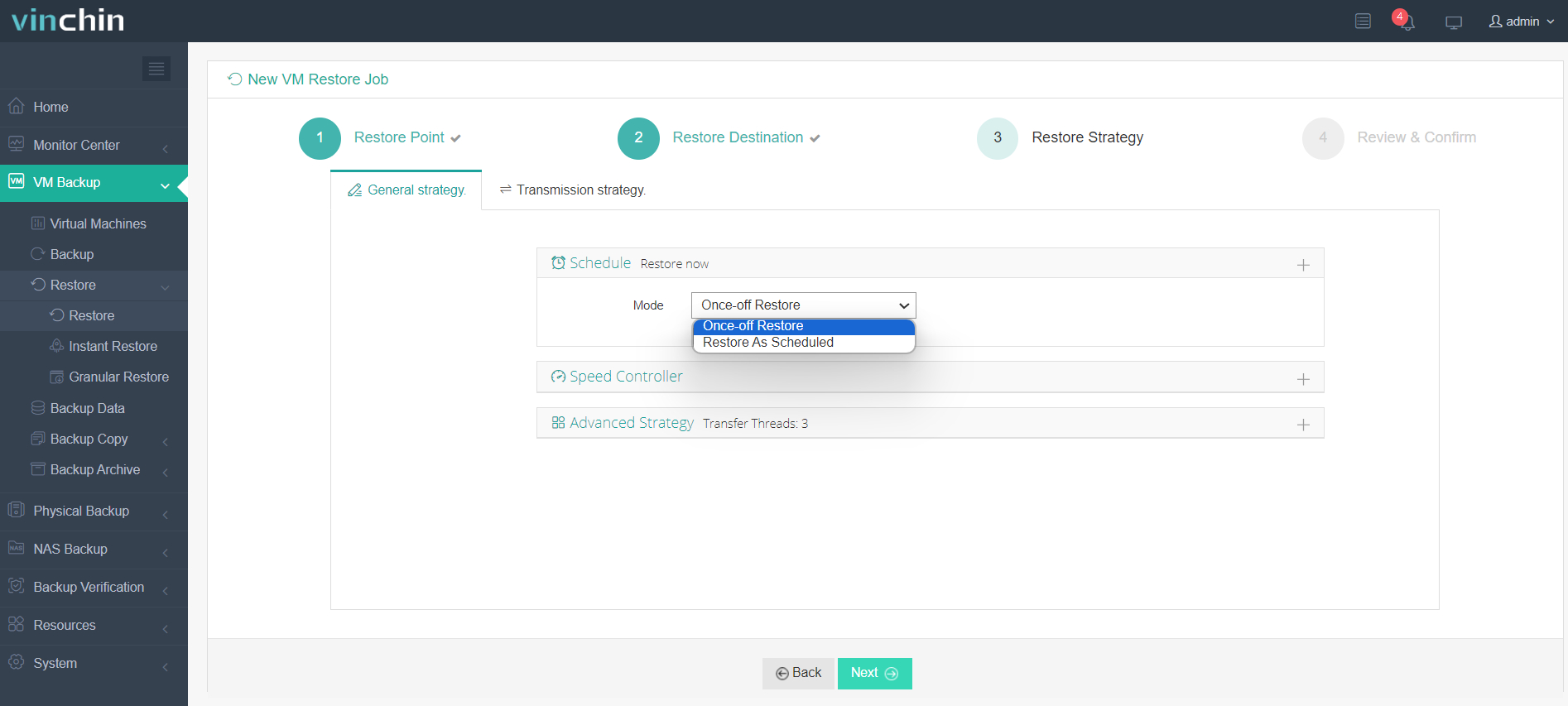Click the notification bell icon
The height and width of the screenshot is (706, 1568).
coord(1405,22)
